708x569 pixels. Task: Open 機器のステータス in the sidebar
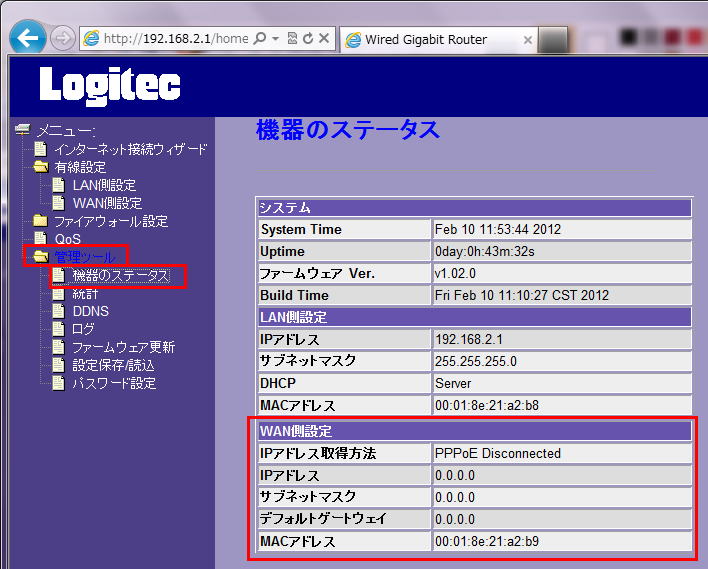121,275
